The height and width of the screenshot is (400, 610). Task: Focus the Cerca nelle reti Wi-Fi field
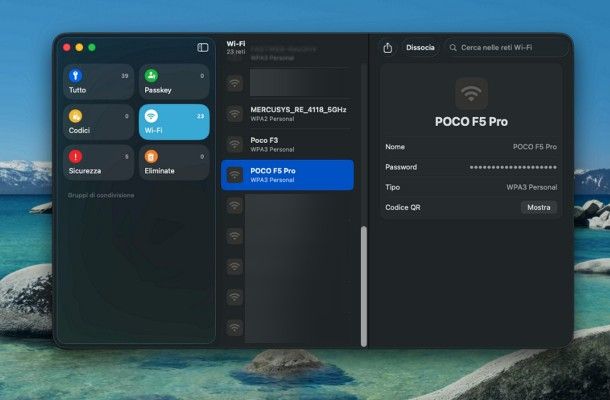tap(507, 47)
